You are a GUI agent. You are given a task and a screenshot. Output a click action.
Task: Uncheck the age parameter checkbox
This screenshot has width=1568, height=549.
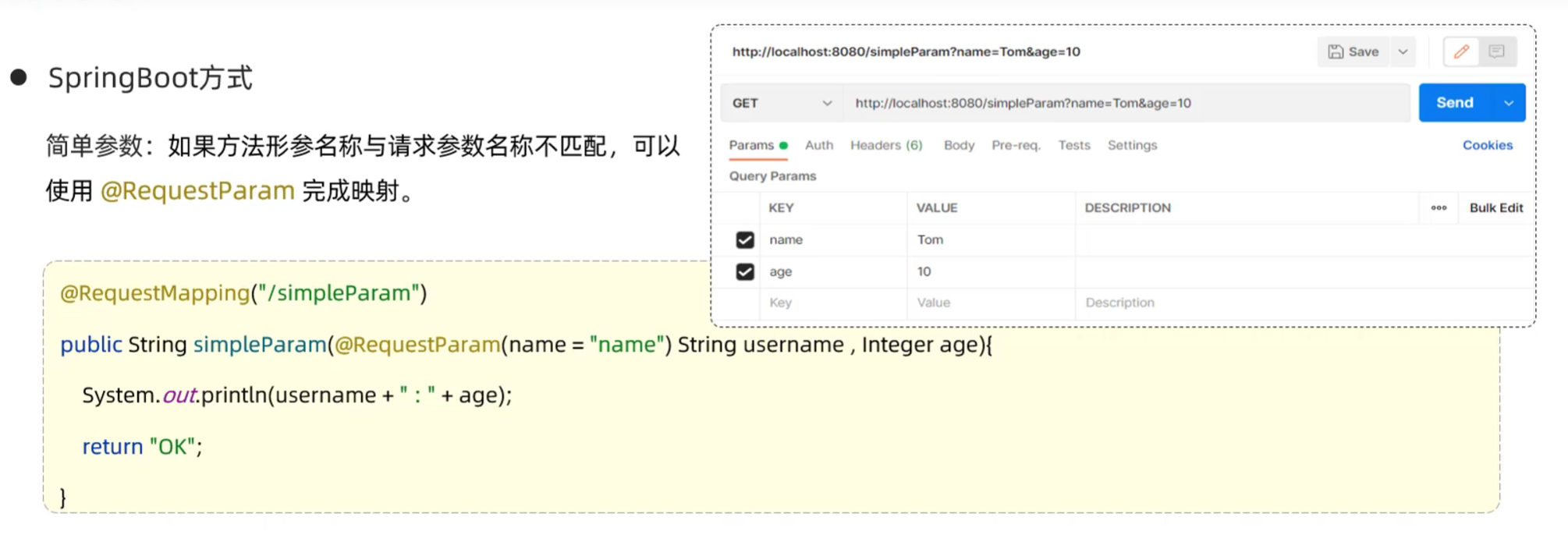point(745,271)
